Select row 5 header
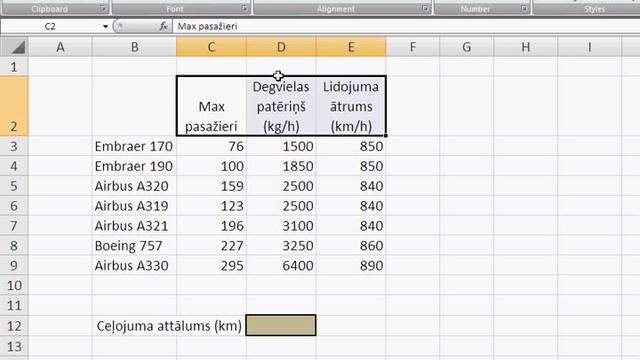 [x=14, y=186]
